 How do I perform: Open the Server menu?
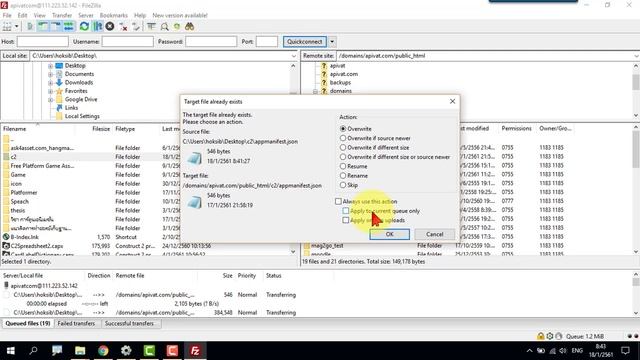tap(86, 15)
